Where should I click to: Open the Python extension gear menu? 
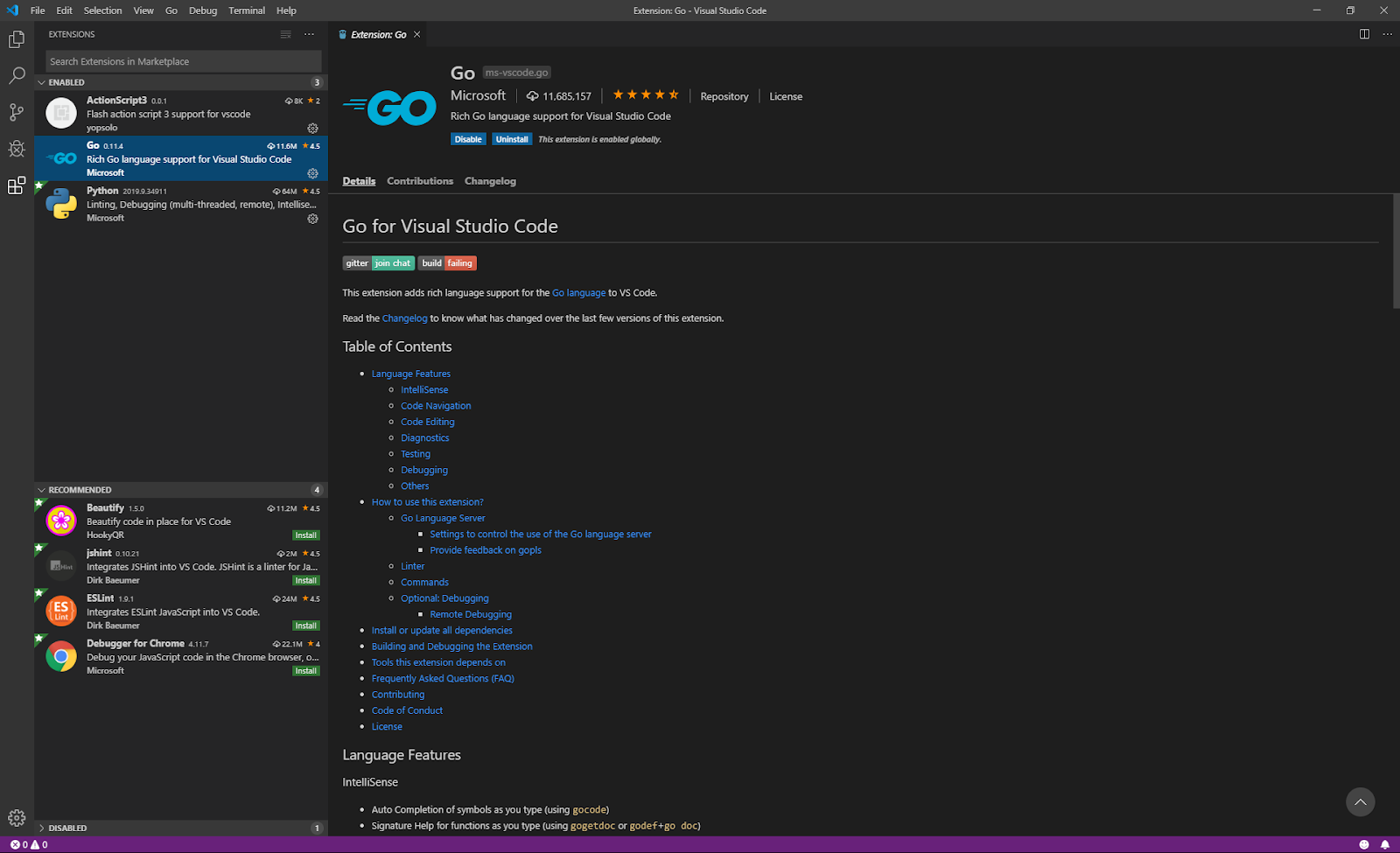[312, 219]
